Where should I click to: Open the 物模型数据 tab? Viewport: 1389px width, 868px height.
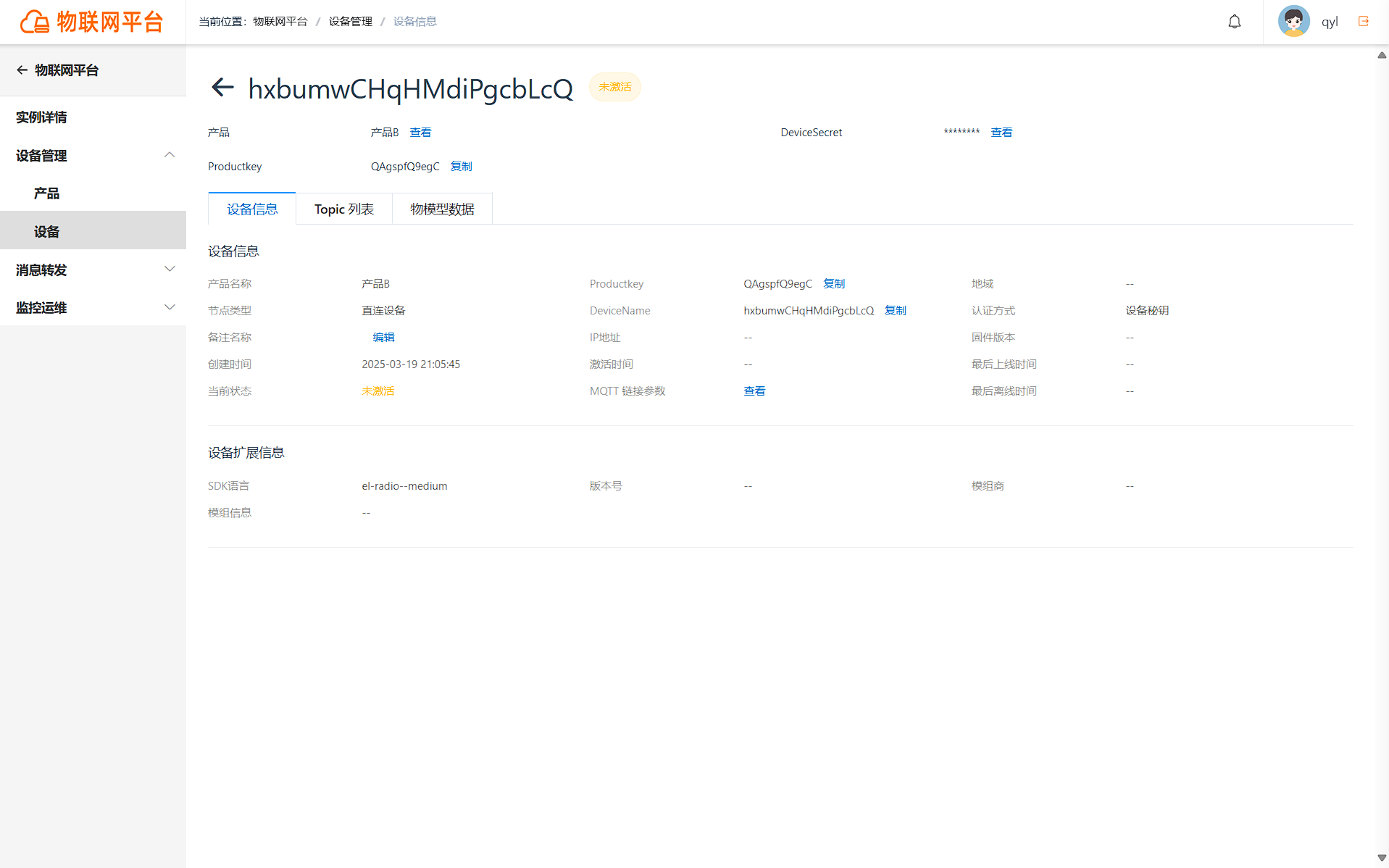click(442, 209)
